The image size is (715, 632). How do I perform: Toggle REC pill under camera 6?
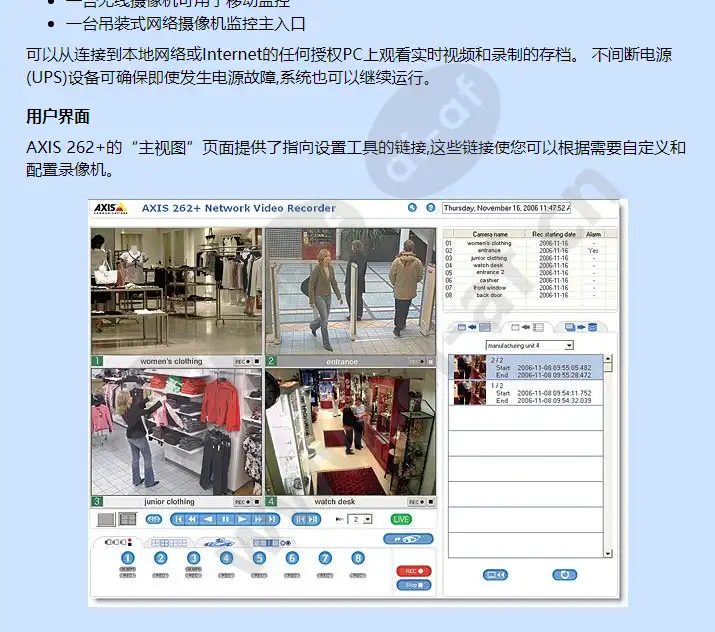coord(292,575)
